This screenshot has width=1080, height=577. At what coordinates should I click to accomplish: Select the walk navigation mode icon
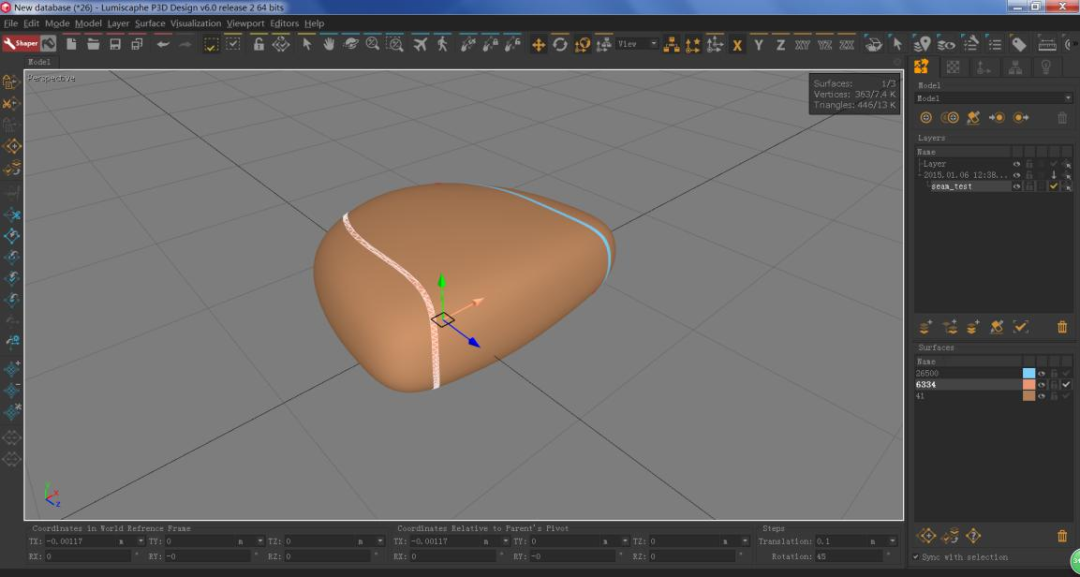click(442, 44)
